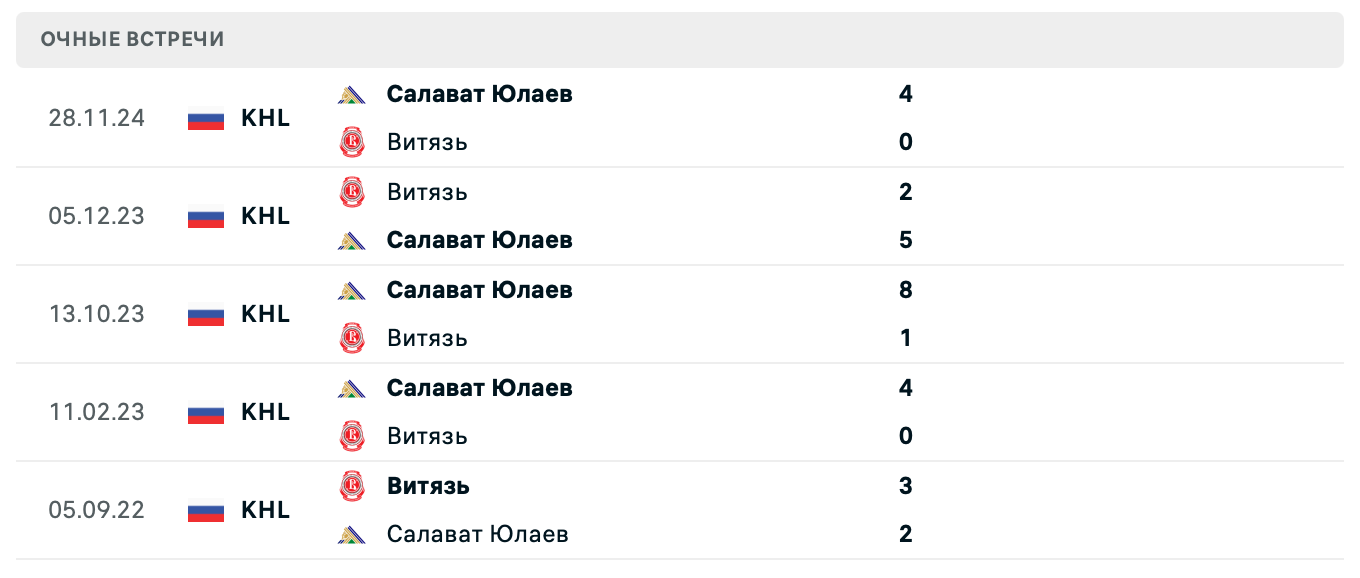Click the Витязь logo in the 05.12.23 row
This screenshot has width=1360, height=578.
(x=352, y=192)
